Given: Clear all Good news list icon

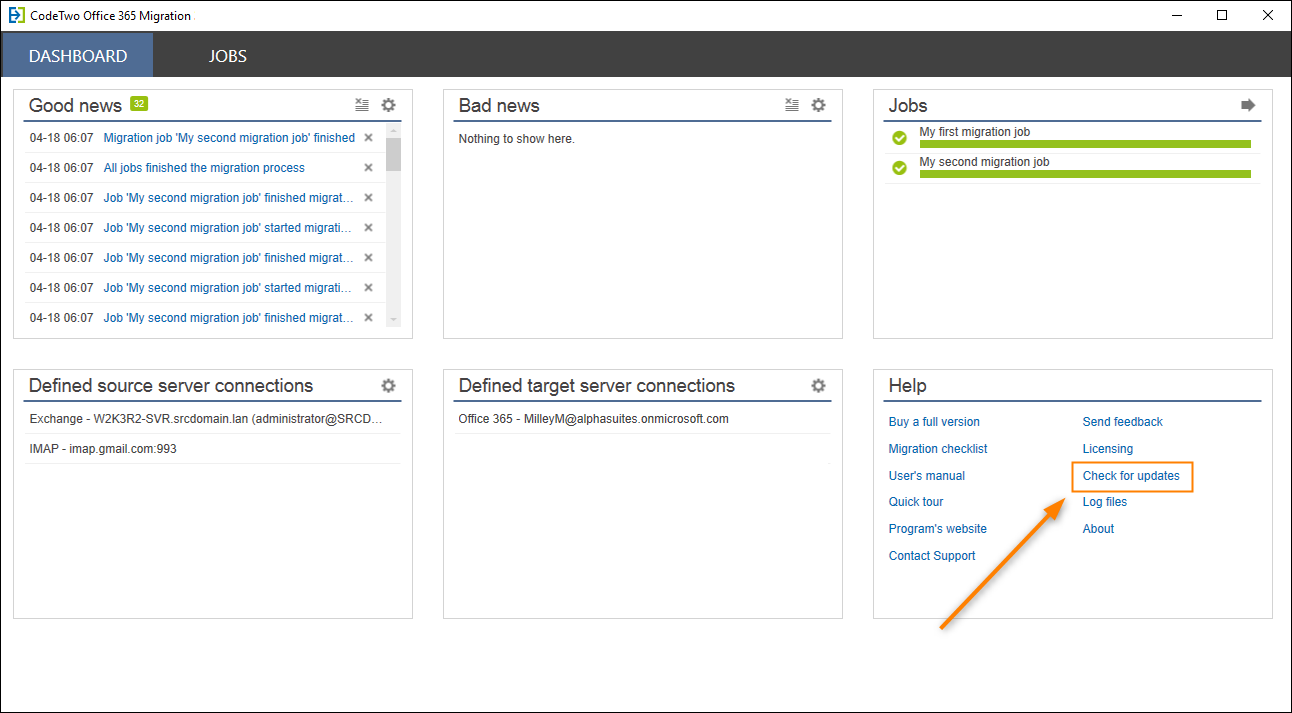Looking at the screenshot, I should click(x=362, y=105).
